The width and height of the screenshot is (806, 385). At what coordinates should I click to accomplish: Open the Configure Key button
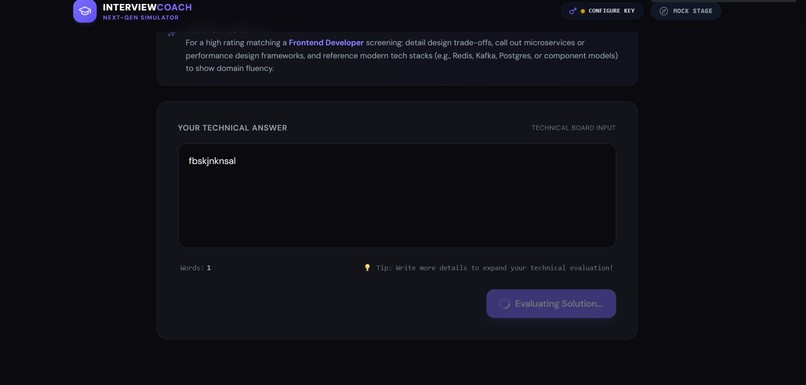tap(602, 11)
